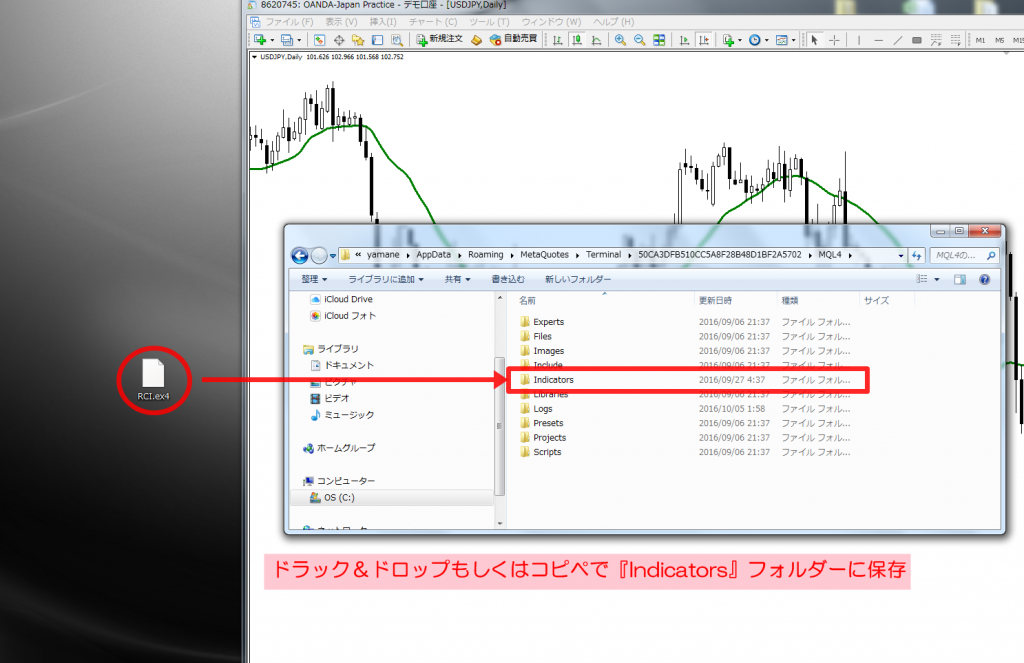The width and height of the screenshot is (1024, 663).
Task: Open the Strategy Tester magnifier icon
Action: pos(396,40)
